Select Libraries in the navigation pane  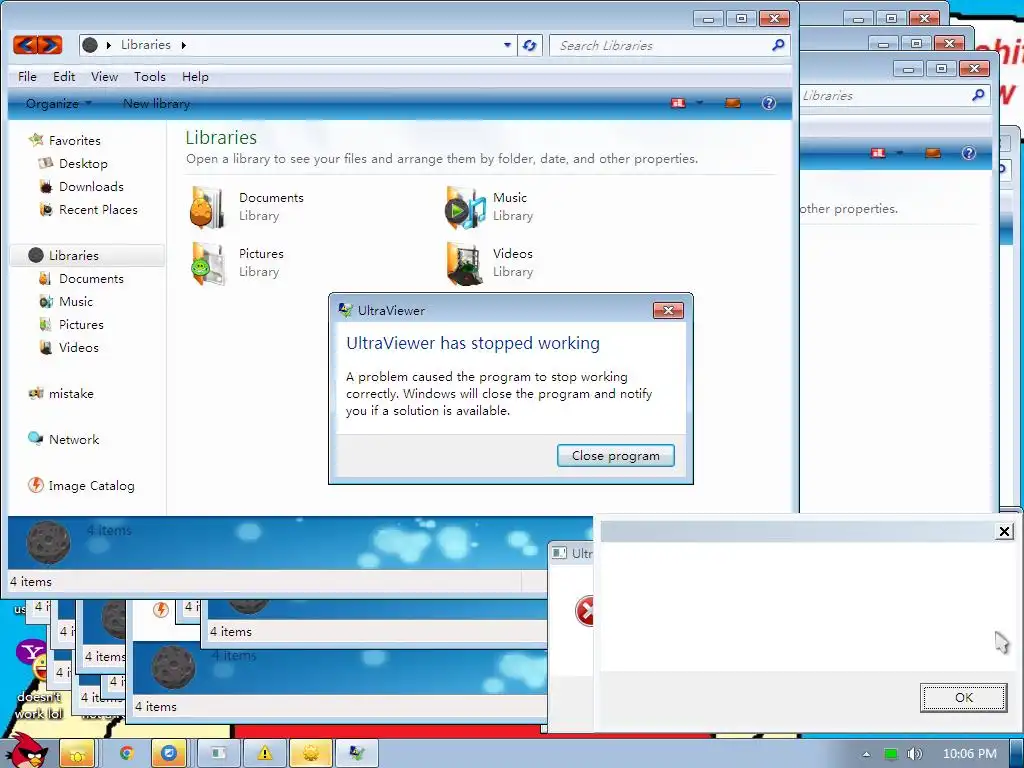pyautogui.click(x=87, y=255)
